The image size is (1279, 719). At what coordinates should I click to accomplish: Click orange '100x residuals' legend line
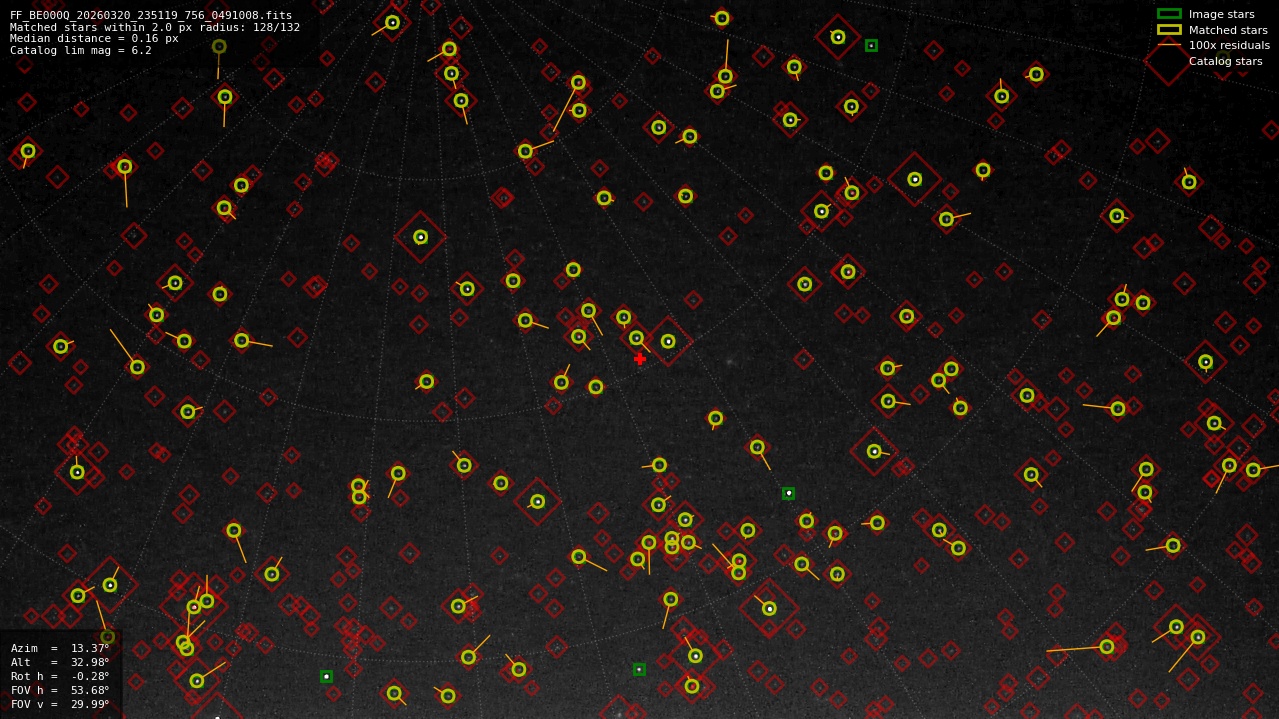pos(1169,45)
